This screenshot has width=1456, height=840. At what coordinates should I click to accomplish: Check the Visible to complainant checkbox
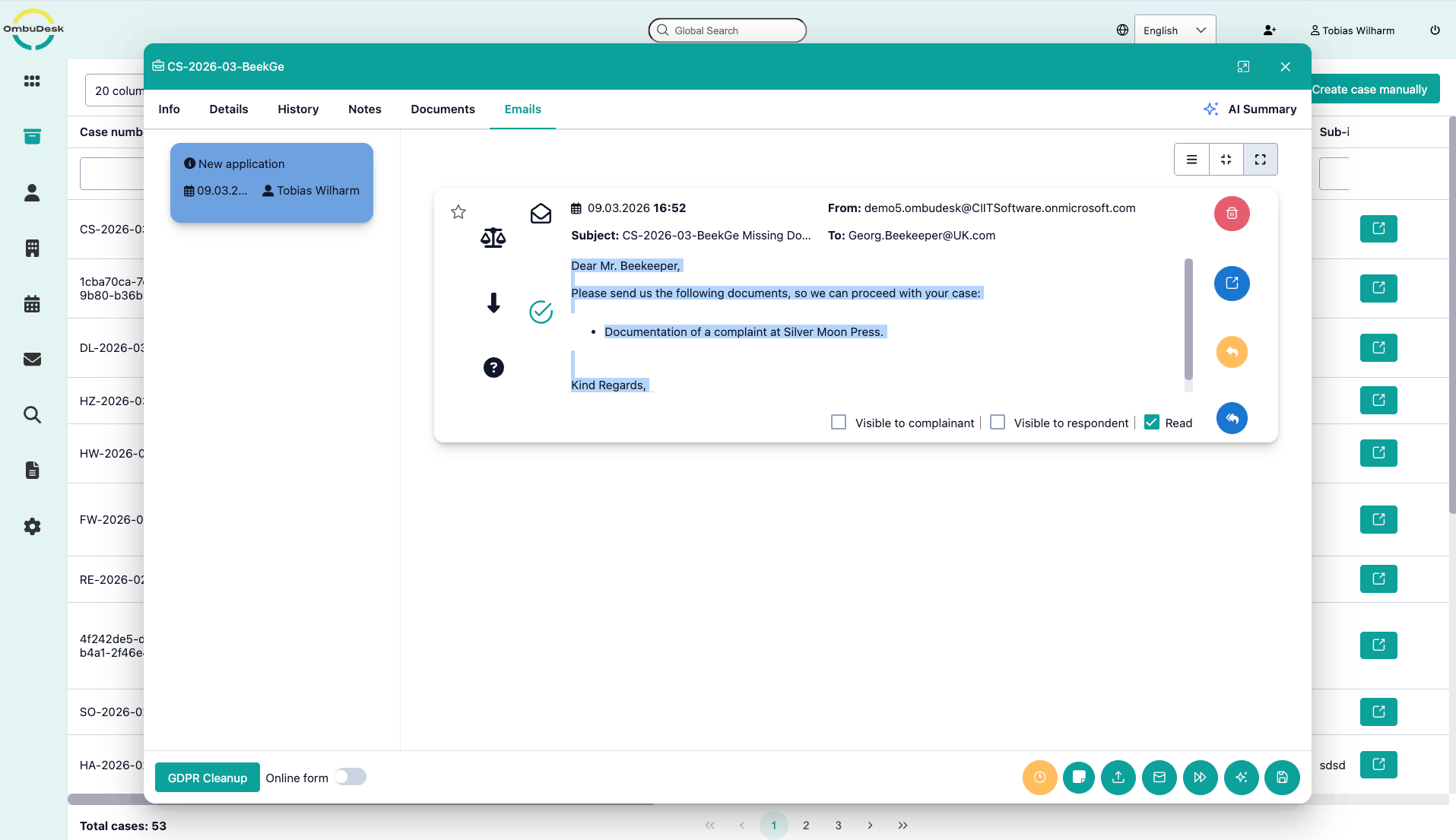[x=839, y=422]
